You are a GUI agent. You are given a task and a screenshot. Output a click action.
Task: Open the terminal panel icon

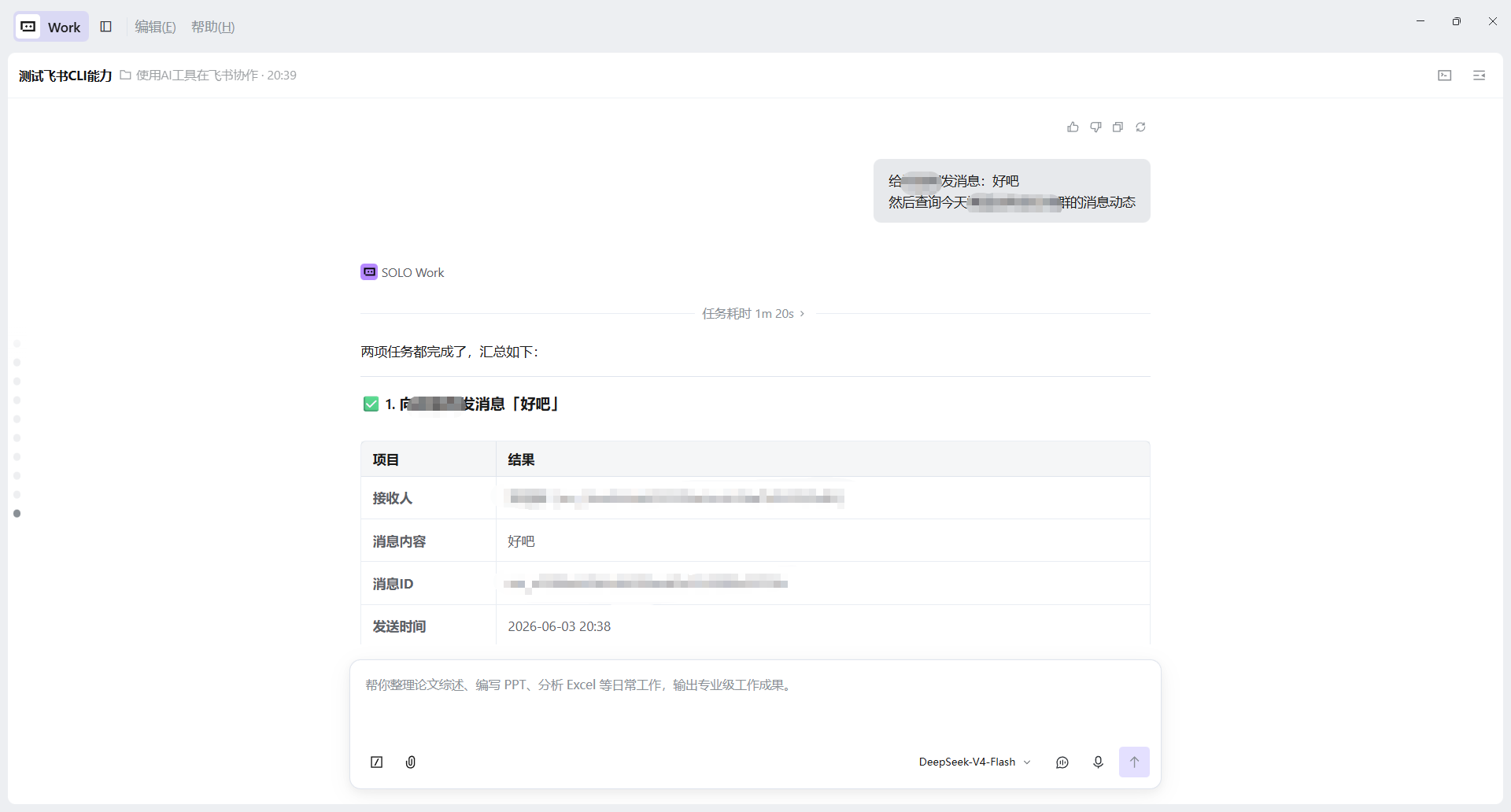1445,76
